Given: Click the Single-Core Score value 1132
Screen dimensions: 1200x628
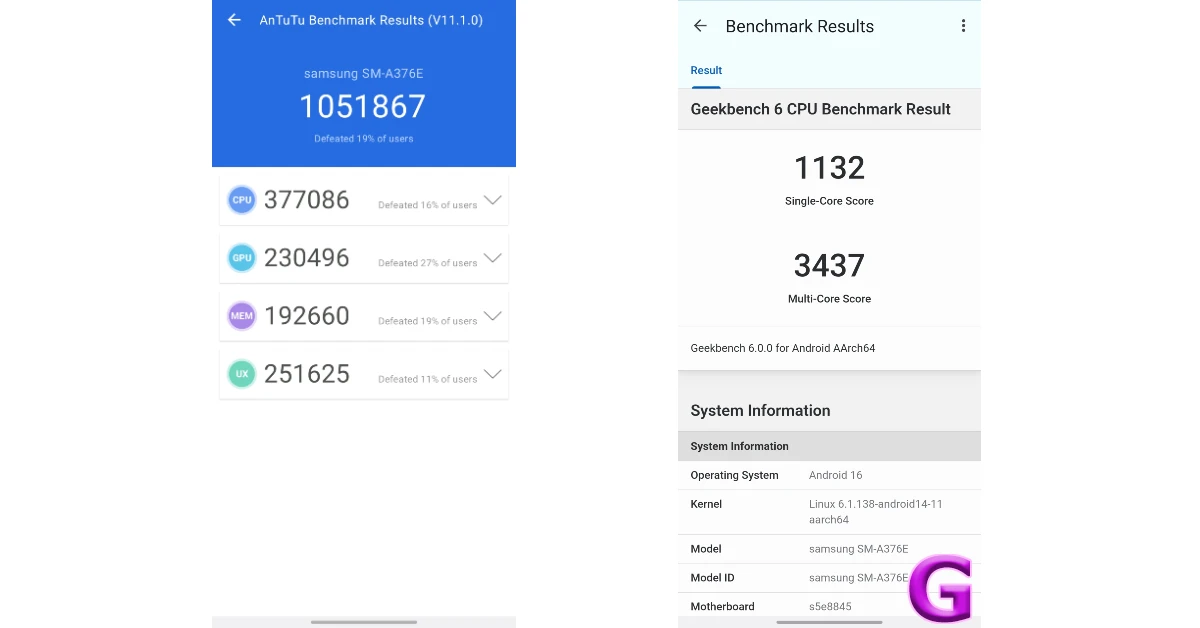Looking at the screenshot, I should [x=829, y=168].
